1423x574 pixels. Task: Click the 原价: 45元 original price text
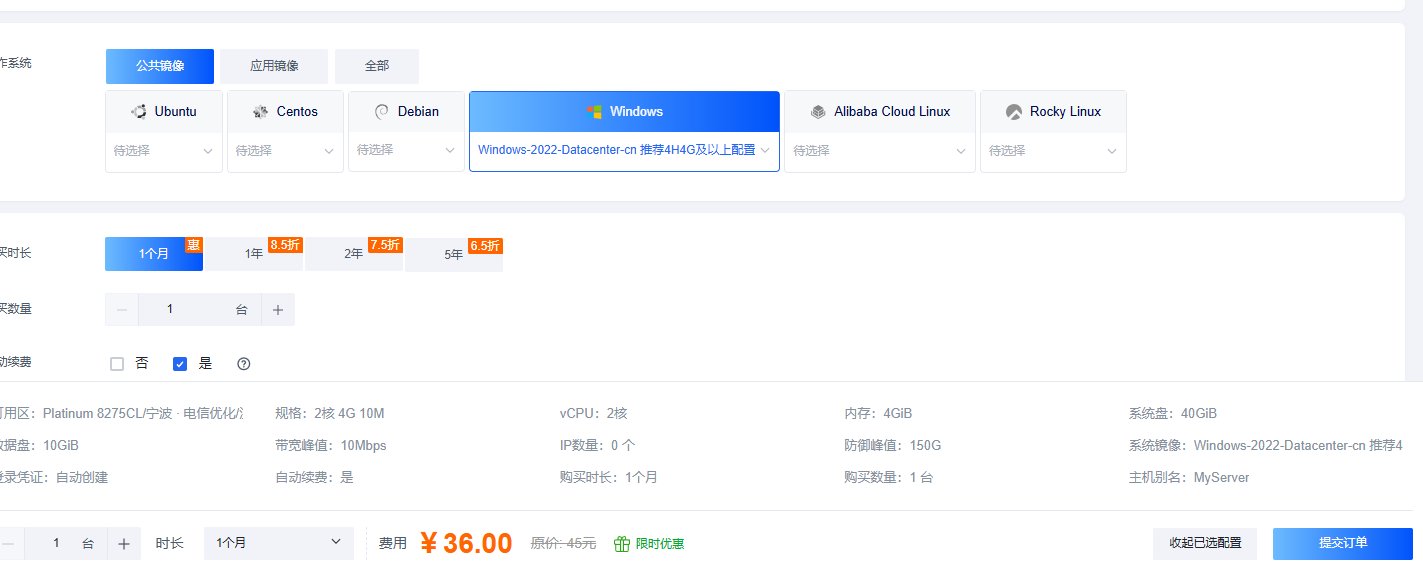(563, 544)
